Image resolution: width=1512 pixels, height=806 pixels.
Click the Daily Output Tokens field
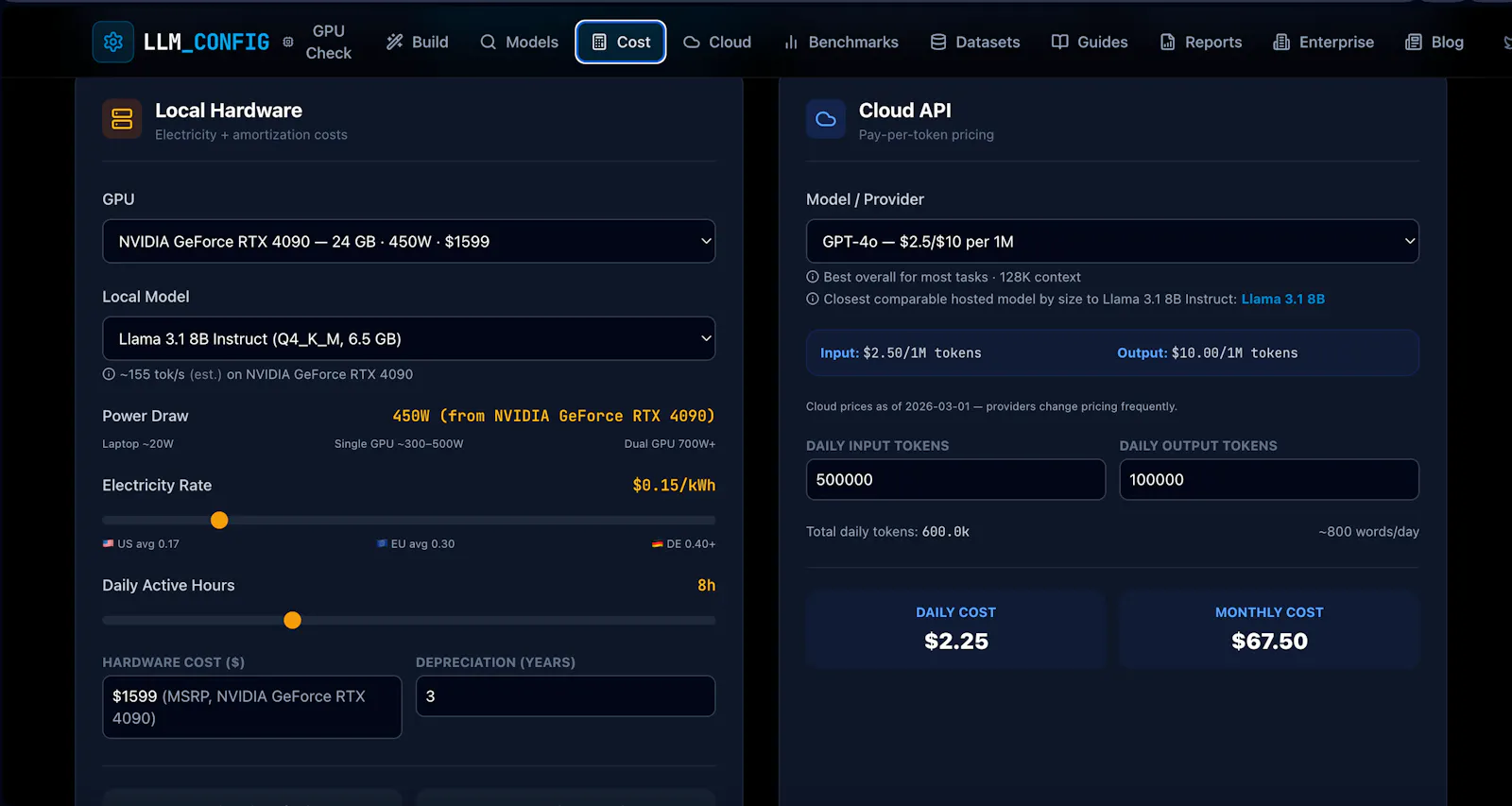(1269, 479)
